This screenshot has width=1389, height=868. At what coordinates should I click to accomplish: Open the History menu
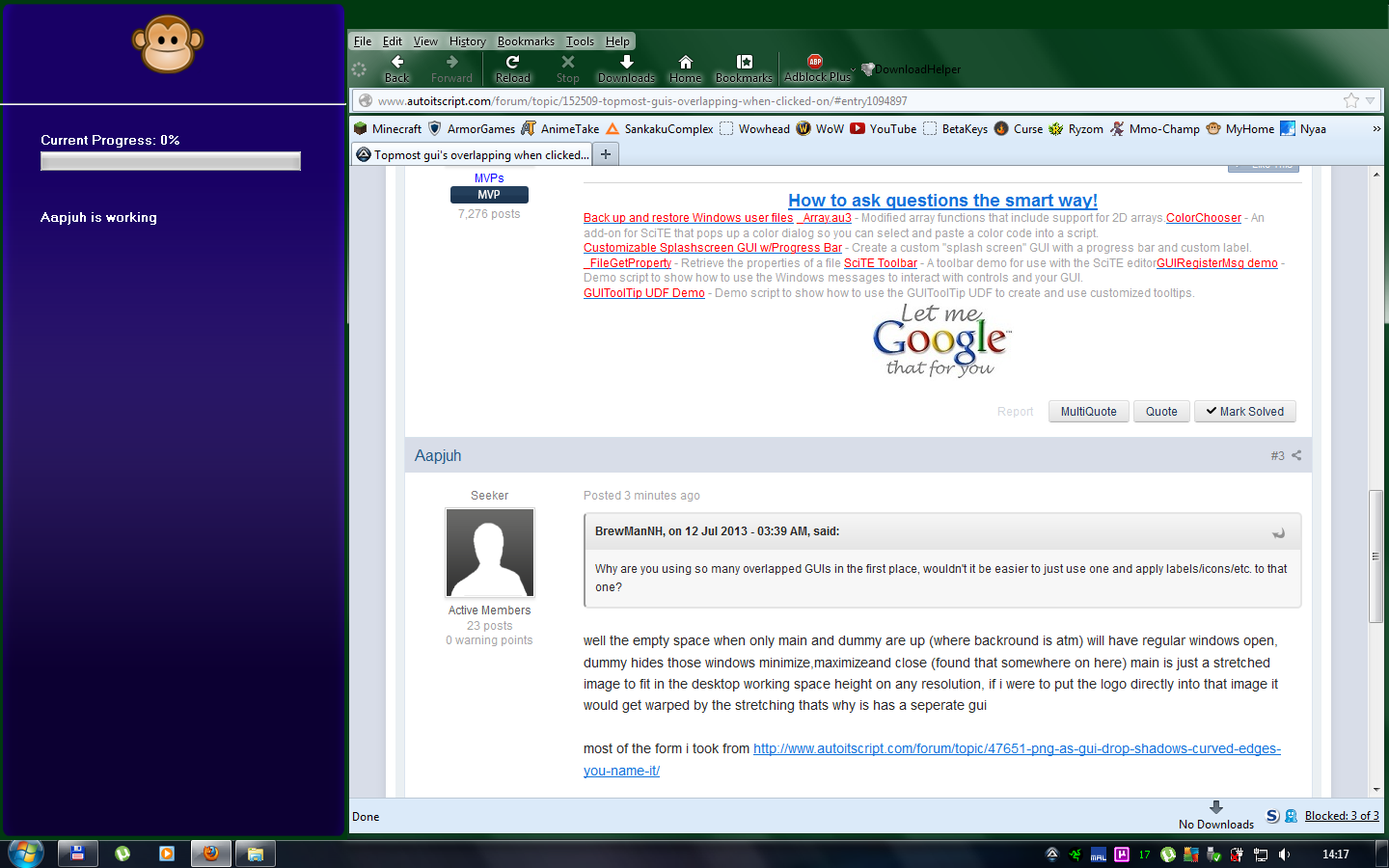point(467,41)
